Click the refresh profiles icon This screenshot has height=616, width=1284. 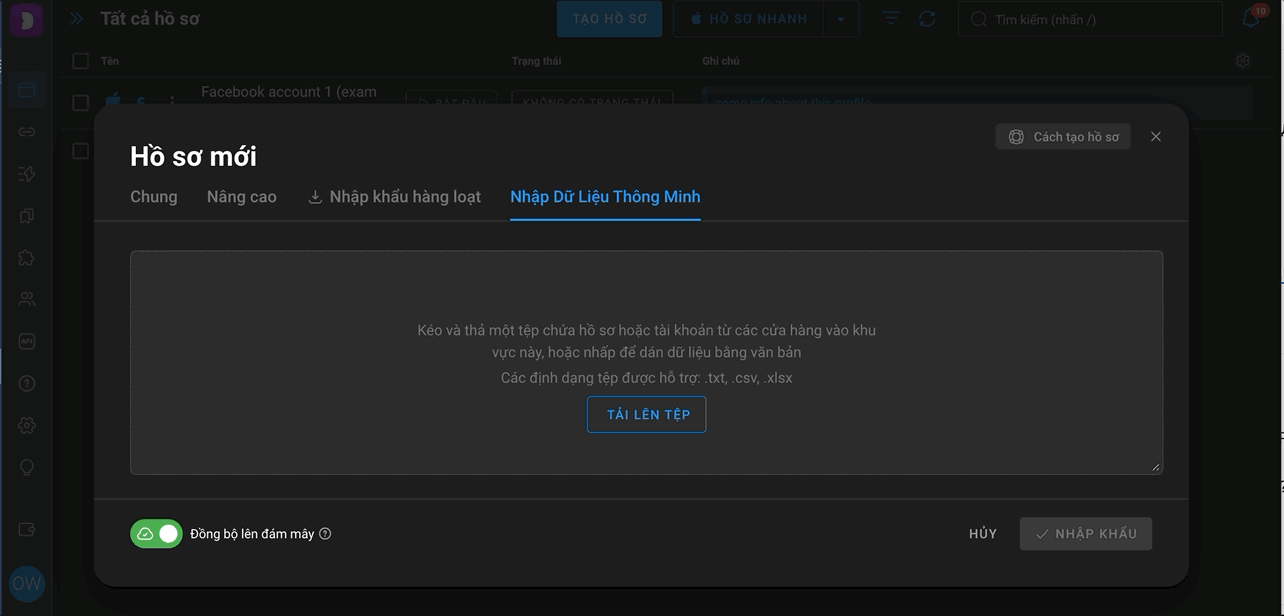point(927,19)
